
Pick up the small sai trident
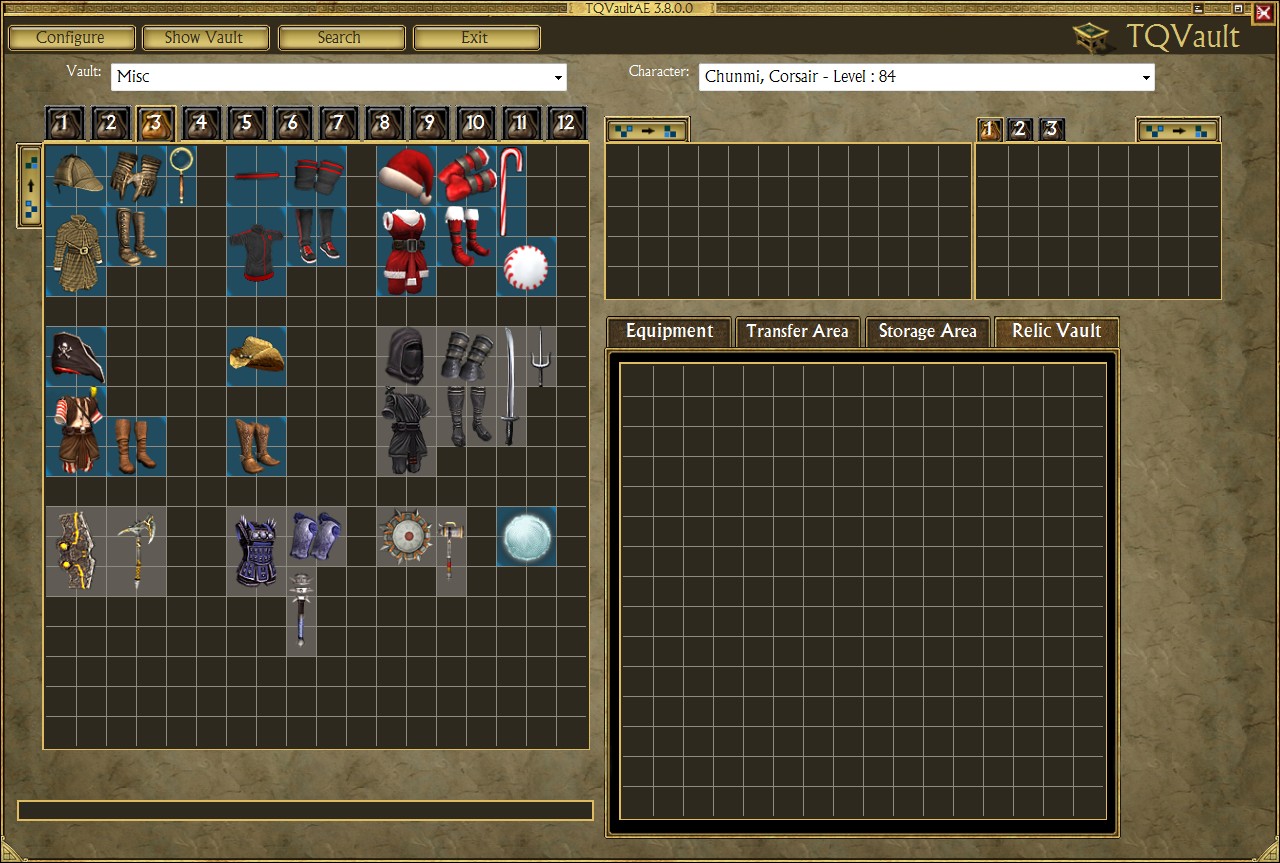click(541, 356)
